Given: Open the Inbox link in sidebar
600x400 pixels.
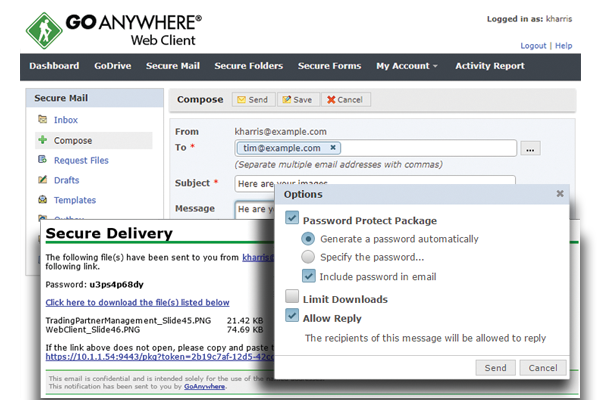Looking at the screenshot, I should [66, 120].
